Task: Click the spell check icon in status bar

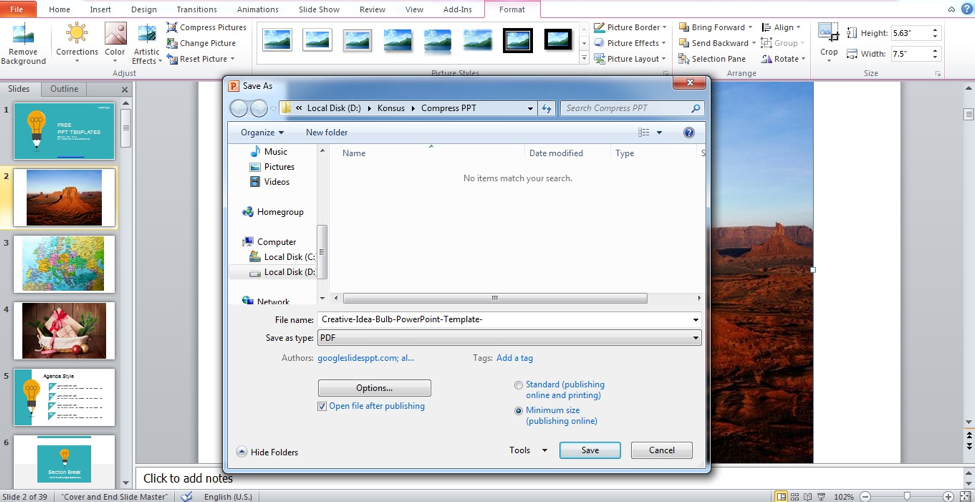Action: pyautogui.click(x=186, y=496)
